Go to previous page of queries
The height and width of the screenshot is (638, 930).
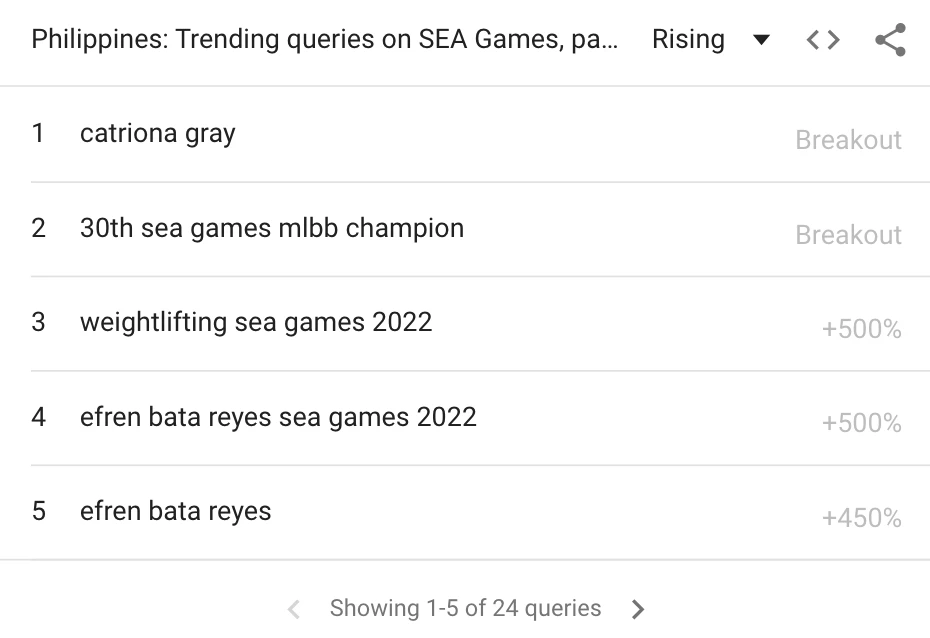click(x=293, y=609)
